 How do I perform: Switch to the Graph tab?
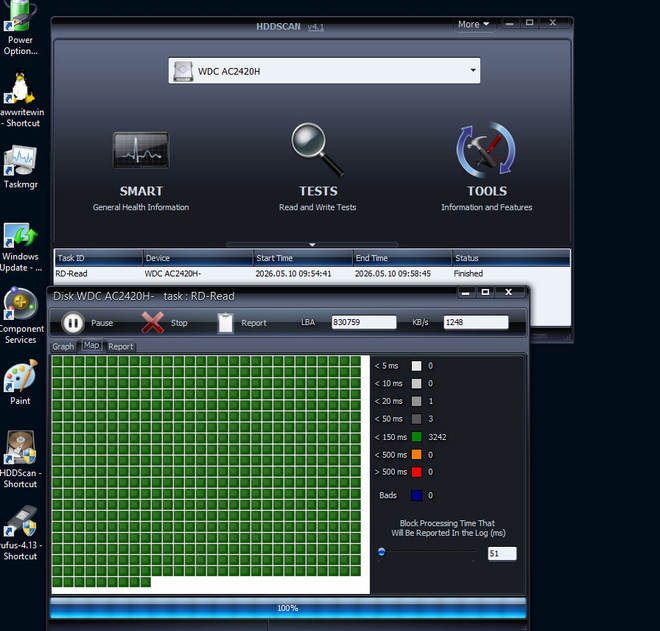tap(63, 346)
